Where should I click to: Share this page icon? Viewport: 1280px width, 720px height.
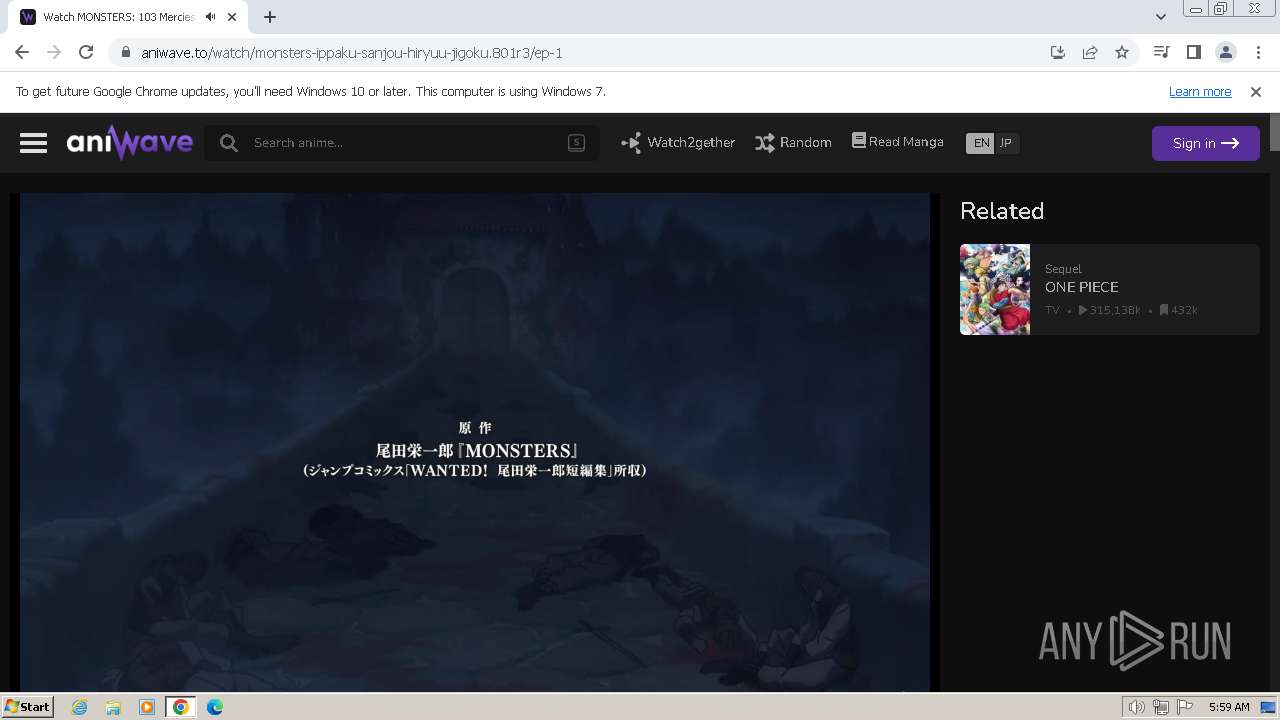1090,52
